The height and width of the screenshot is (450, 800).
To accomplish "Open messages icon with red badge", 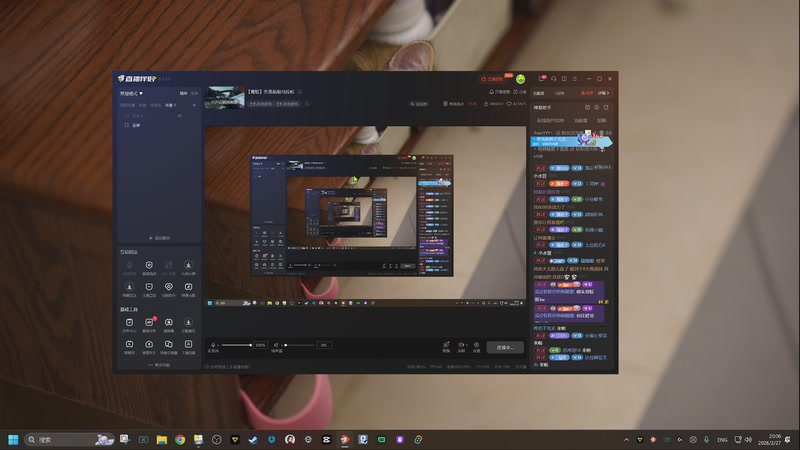I will pyautogui.click(x=542, y=79).
